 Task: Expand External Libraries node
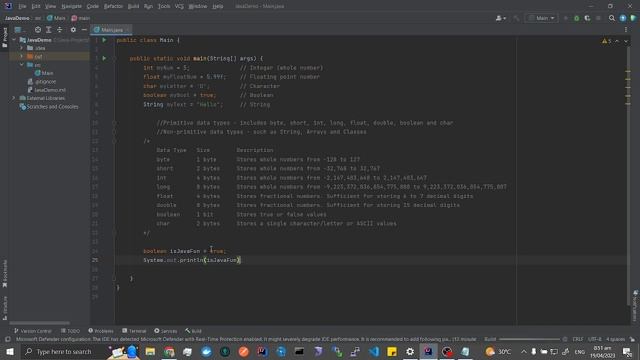[13, 98]
